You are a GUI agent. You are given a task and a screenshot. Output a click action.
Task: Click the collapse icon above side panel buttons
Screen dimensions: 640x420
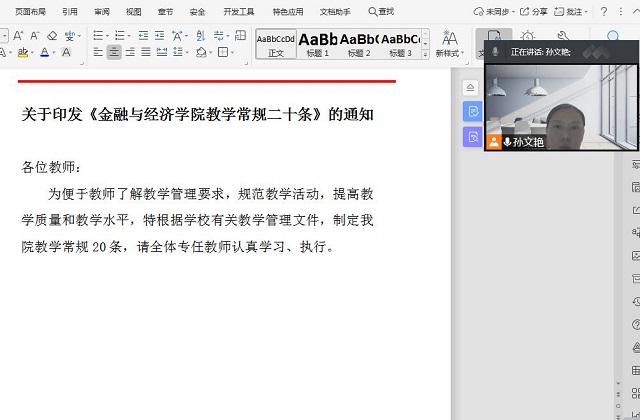click(x=472, y=88)
